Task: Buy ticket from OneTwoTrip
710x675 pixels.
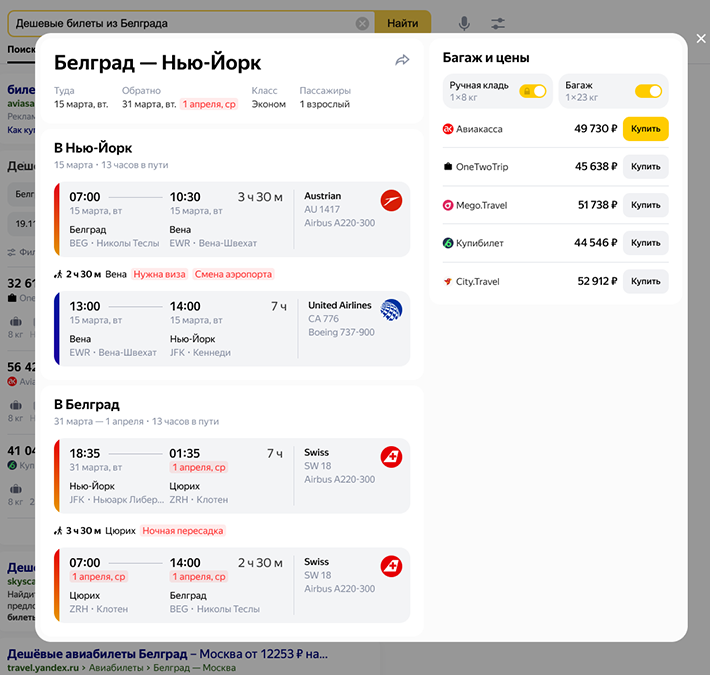Action: tap(646, 167)
